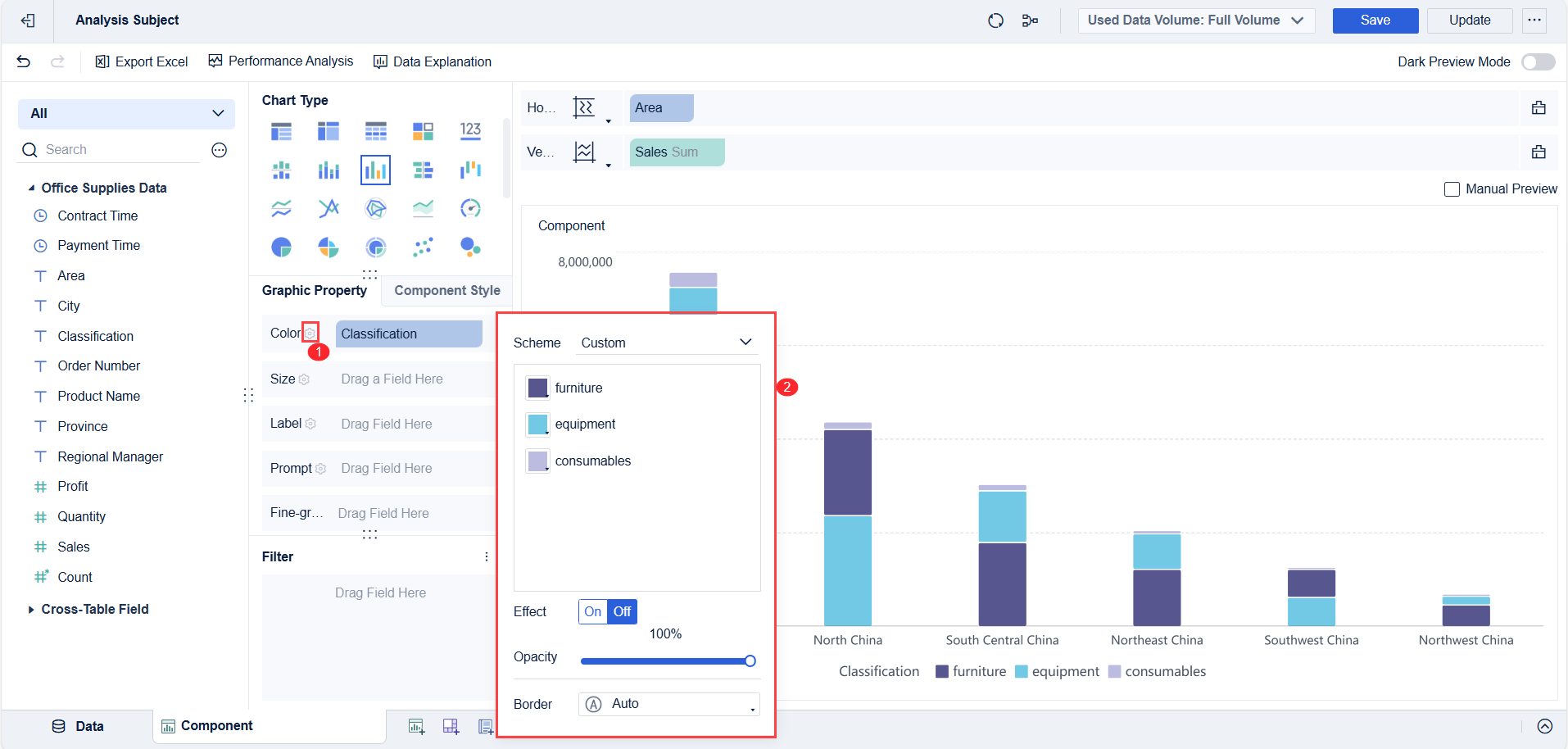This screenshot has width=1568, height=749.
Task: Open Used Data Volume dropdown
Action: pyautogui.click(x=1196, y=20)
